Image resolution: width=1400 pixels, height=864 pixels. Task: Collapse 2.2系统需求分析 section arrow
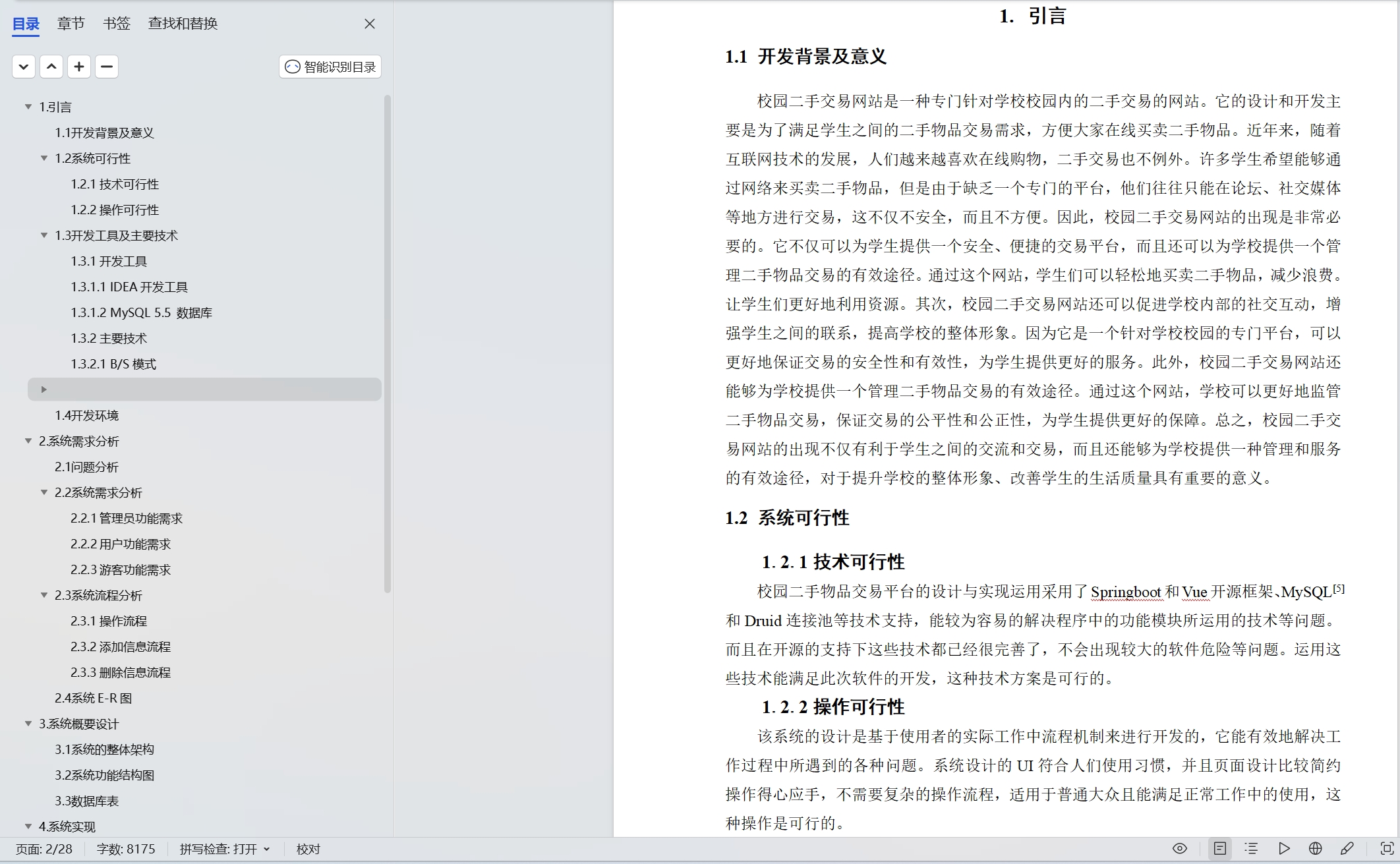[44, 492]
